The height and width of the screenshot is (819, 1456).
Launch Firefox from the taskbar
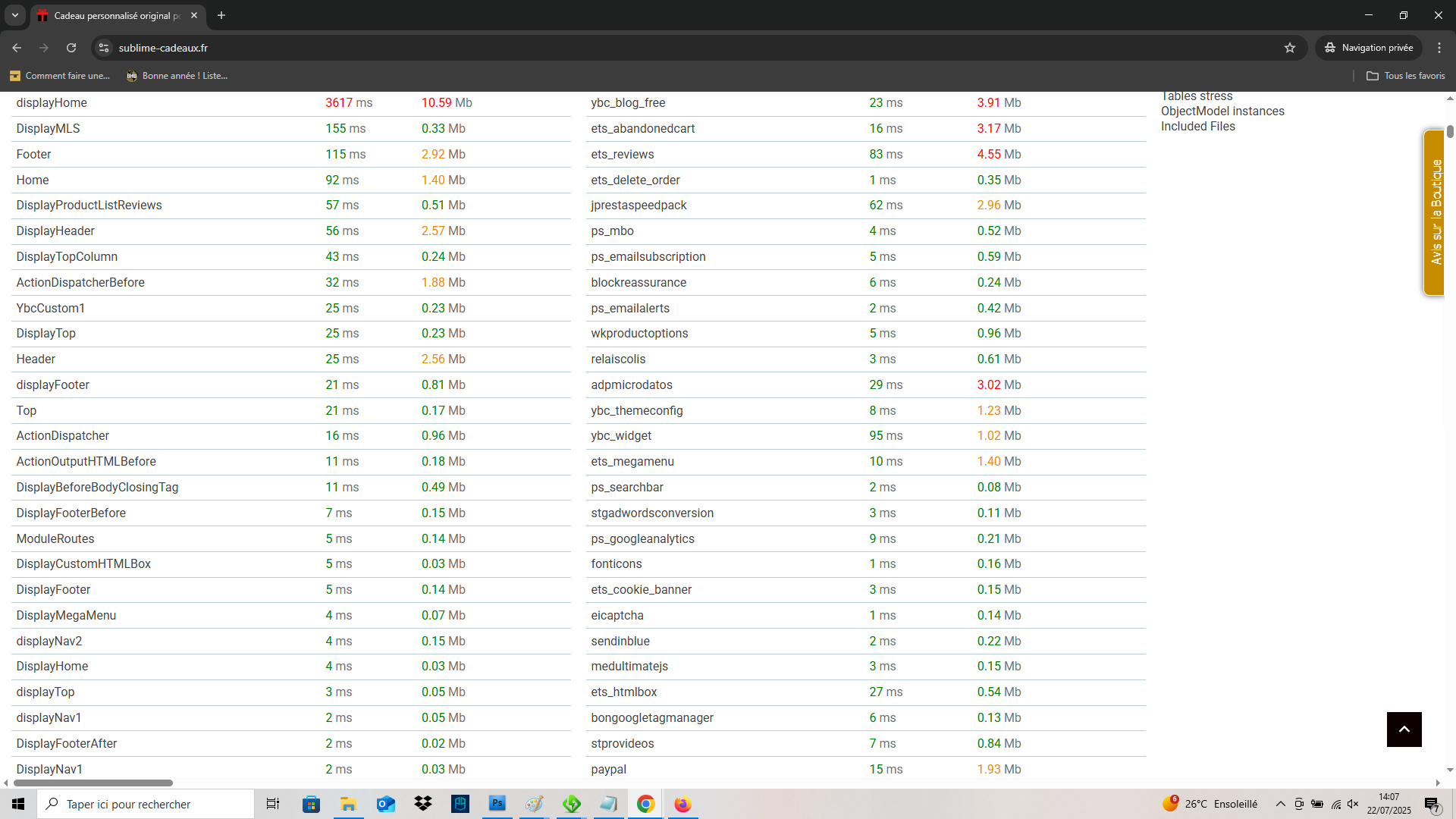coord(682,804)
